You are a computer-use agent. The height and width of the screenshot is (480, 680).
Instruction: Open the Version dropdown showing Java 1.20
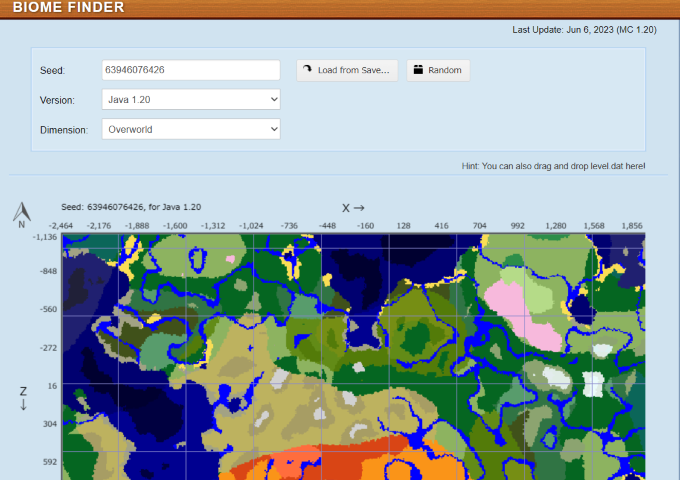[x=191, y=99]
